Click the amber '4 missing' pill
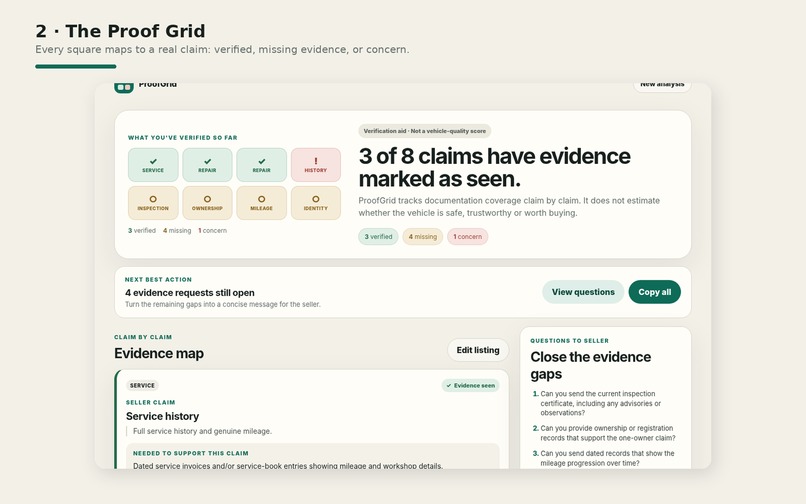Screen dimensions: 806x504 pos(423,237)
